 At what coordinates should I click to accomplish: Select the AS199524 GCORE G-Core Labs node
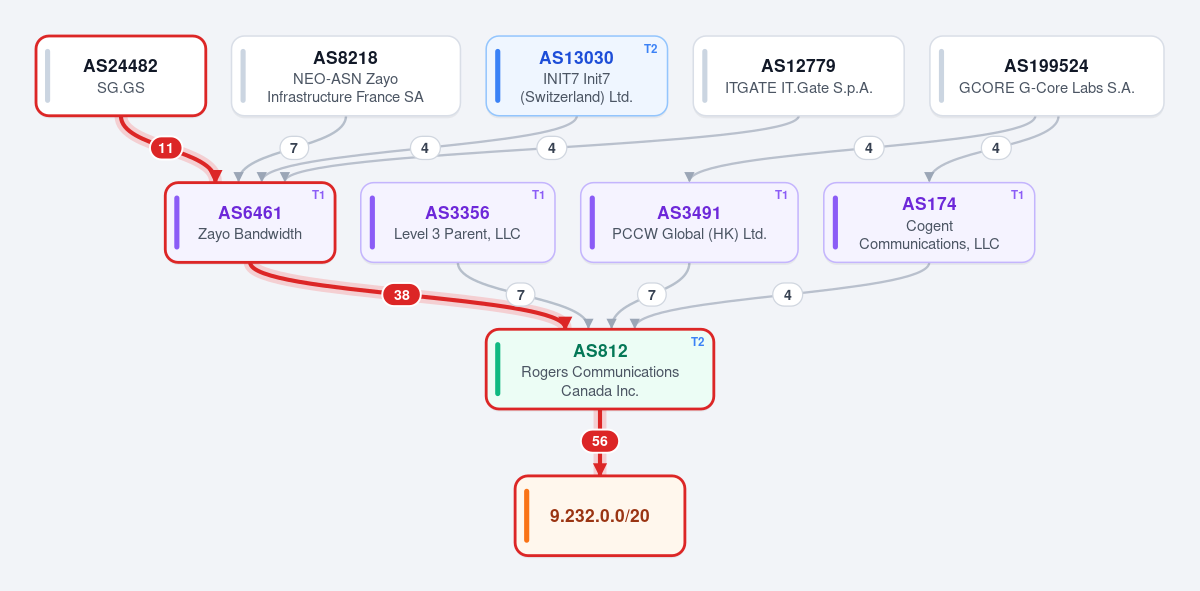pos(1047,76)
